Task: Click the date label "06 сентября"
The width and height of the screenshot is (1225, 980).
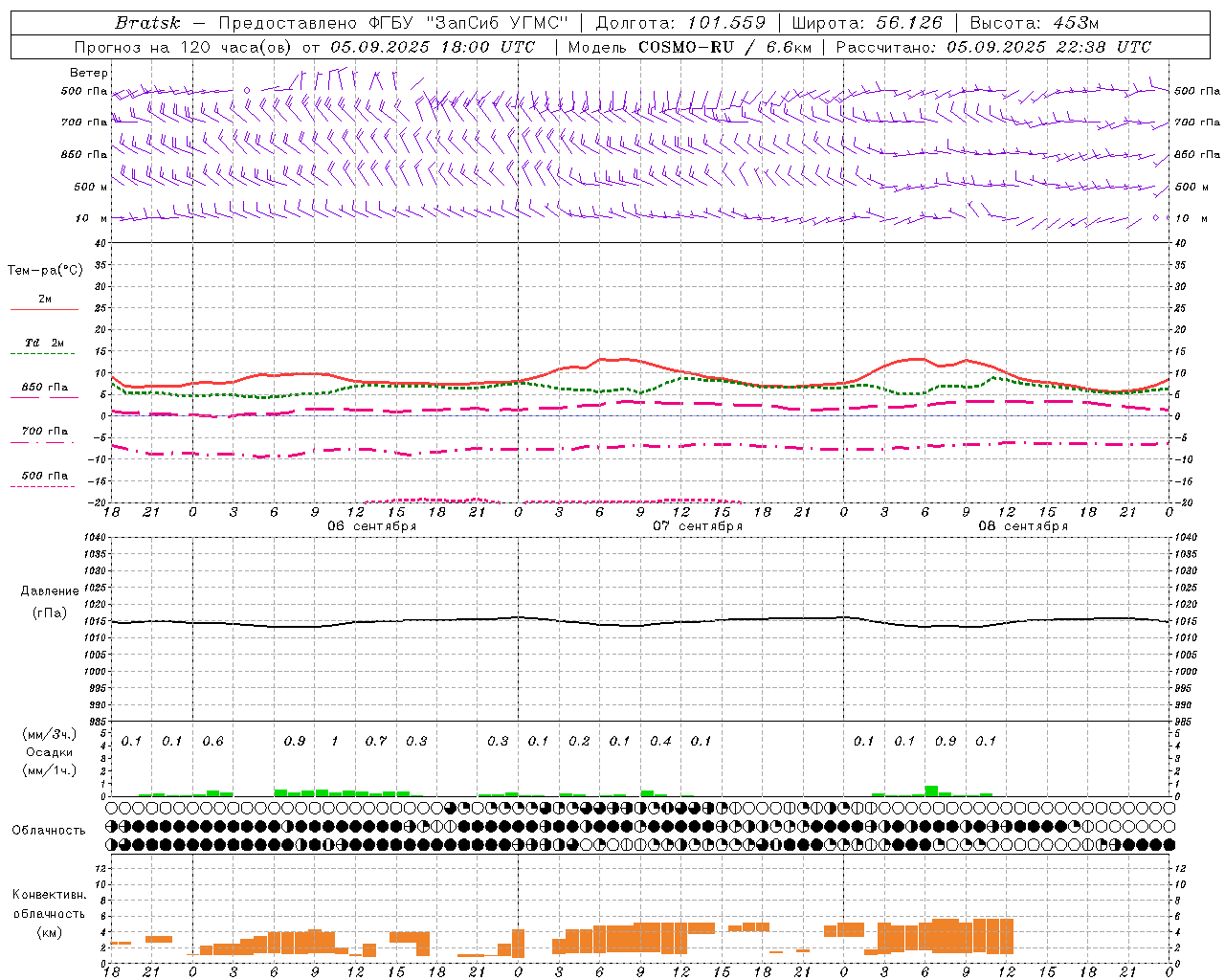Action: click(x=372, y=526)
